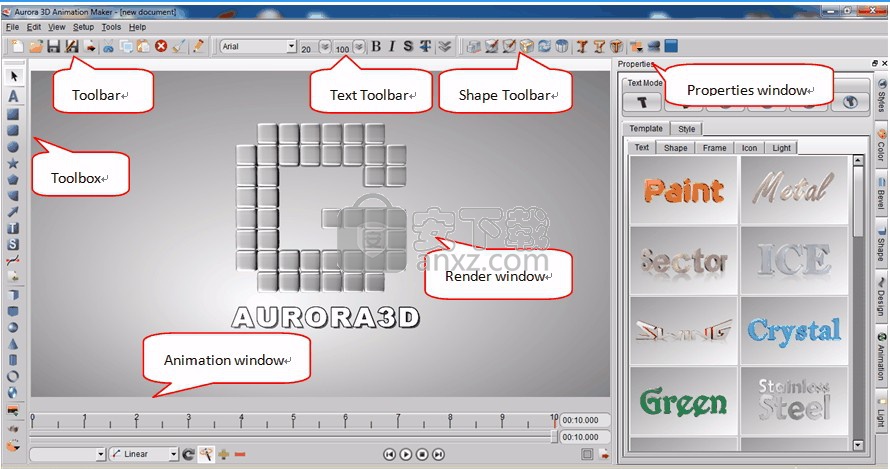Click the boxed S tool in toolbox
Screen dimensions: 890x469
click(x=12, y=245)
